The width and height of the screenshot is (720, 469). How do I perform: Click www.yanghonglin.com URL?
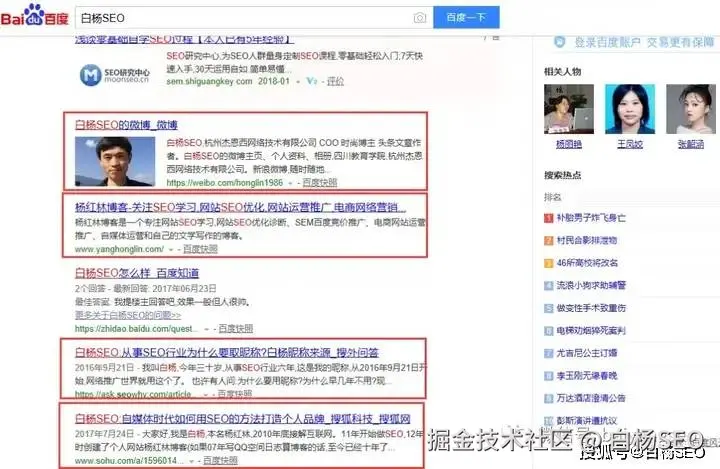pyautogui.click(x=119, y=249)
